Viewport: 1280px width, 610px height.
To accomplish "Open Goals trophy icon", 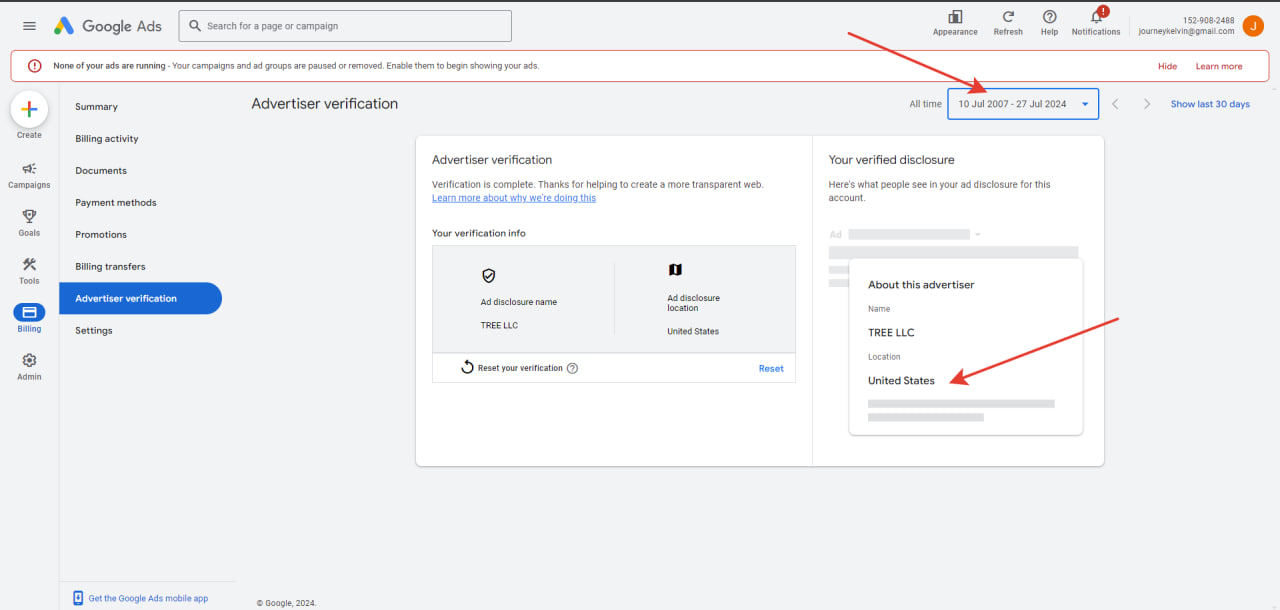I will pos(29,215).
